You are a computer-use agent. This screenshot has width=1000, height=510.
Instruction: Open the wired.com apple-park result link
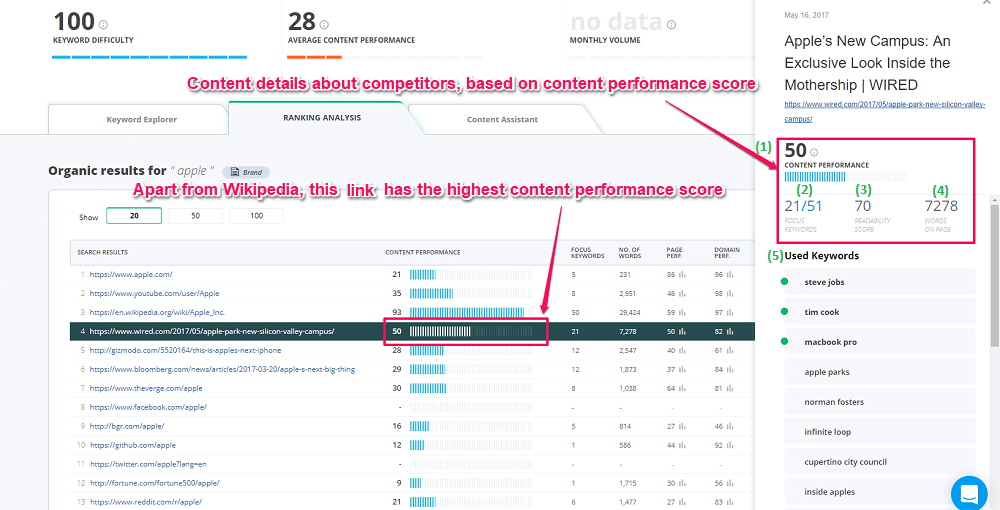[212, 332]
